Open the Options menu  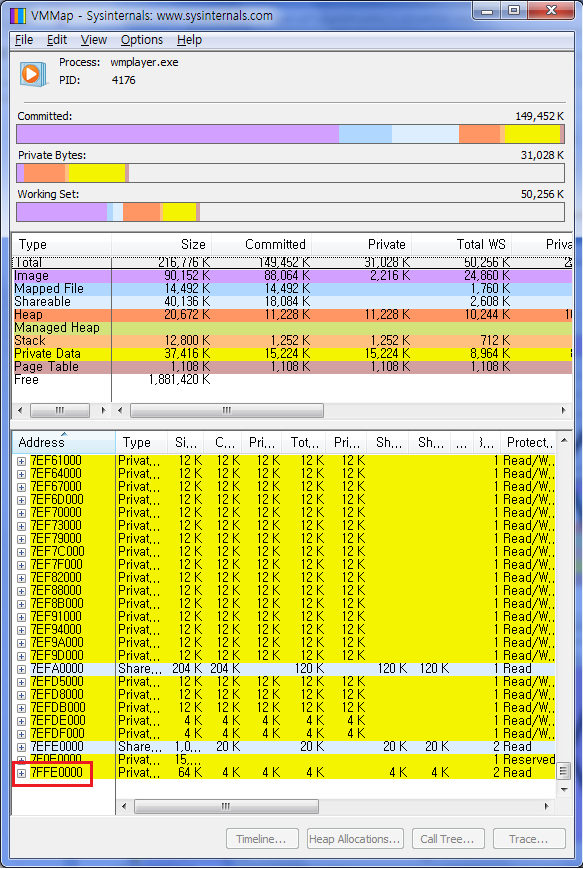click(142, 40)
